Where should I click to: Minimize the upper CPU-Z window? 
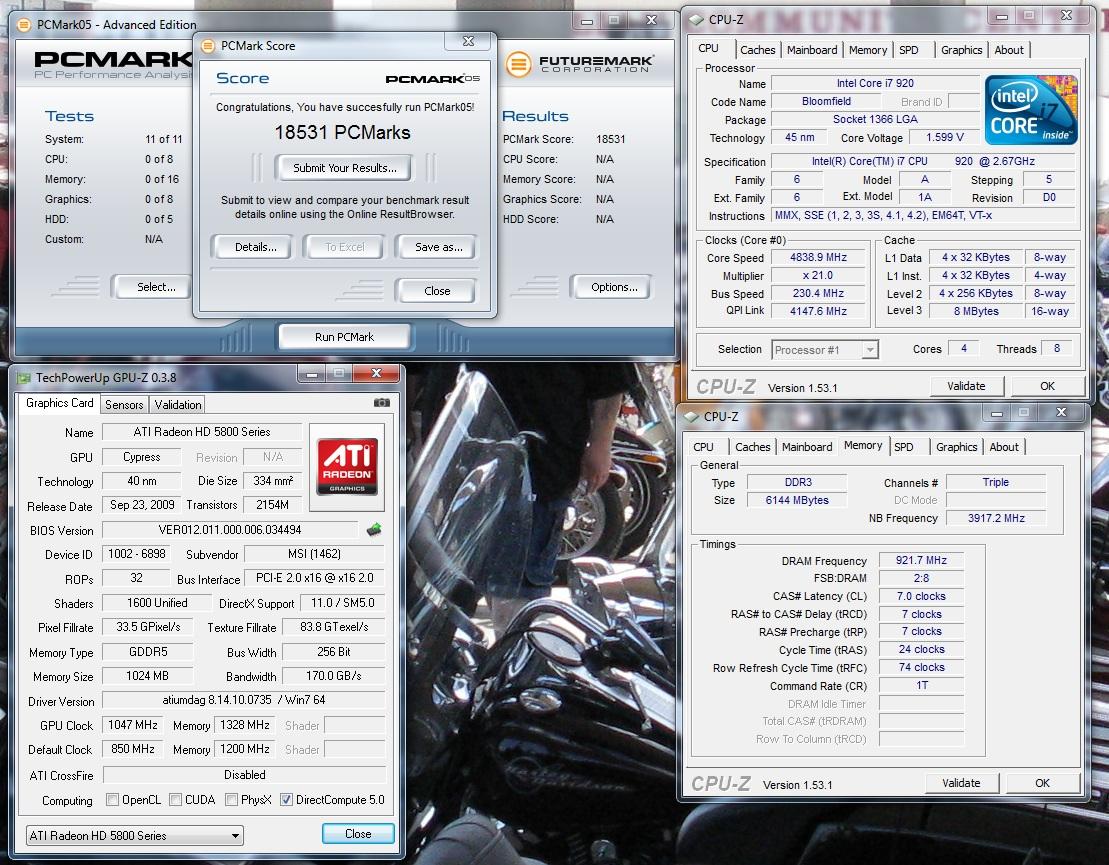point(1001,16)
